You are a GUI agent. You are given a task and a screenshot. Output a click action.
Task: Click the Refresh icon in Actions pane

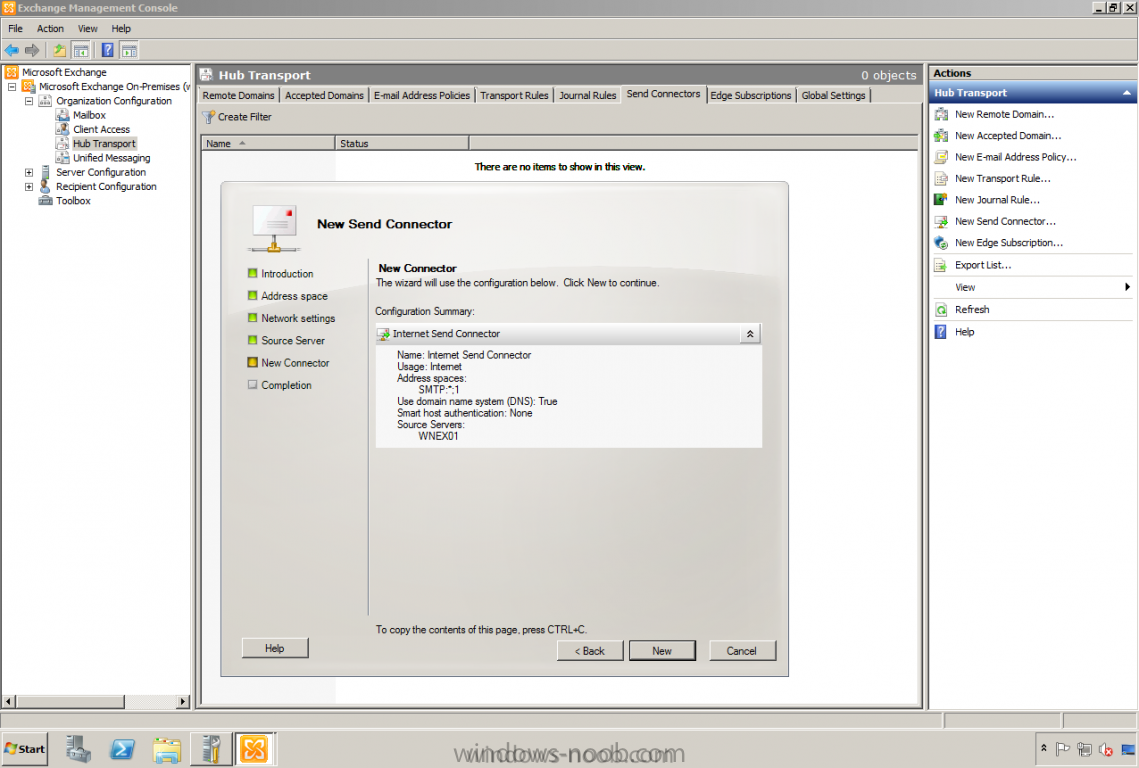coord(941,310)
